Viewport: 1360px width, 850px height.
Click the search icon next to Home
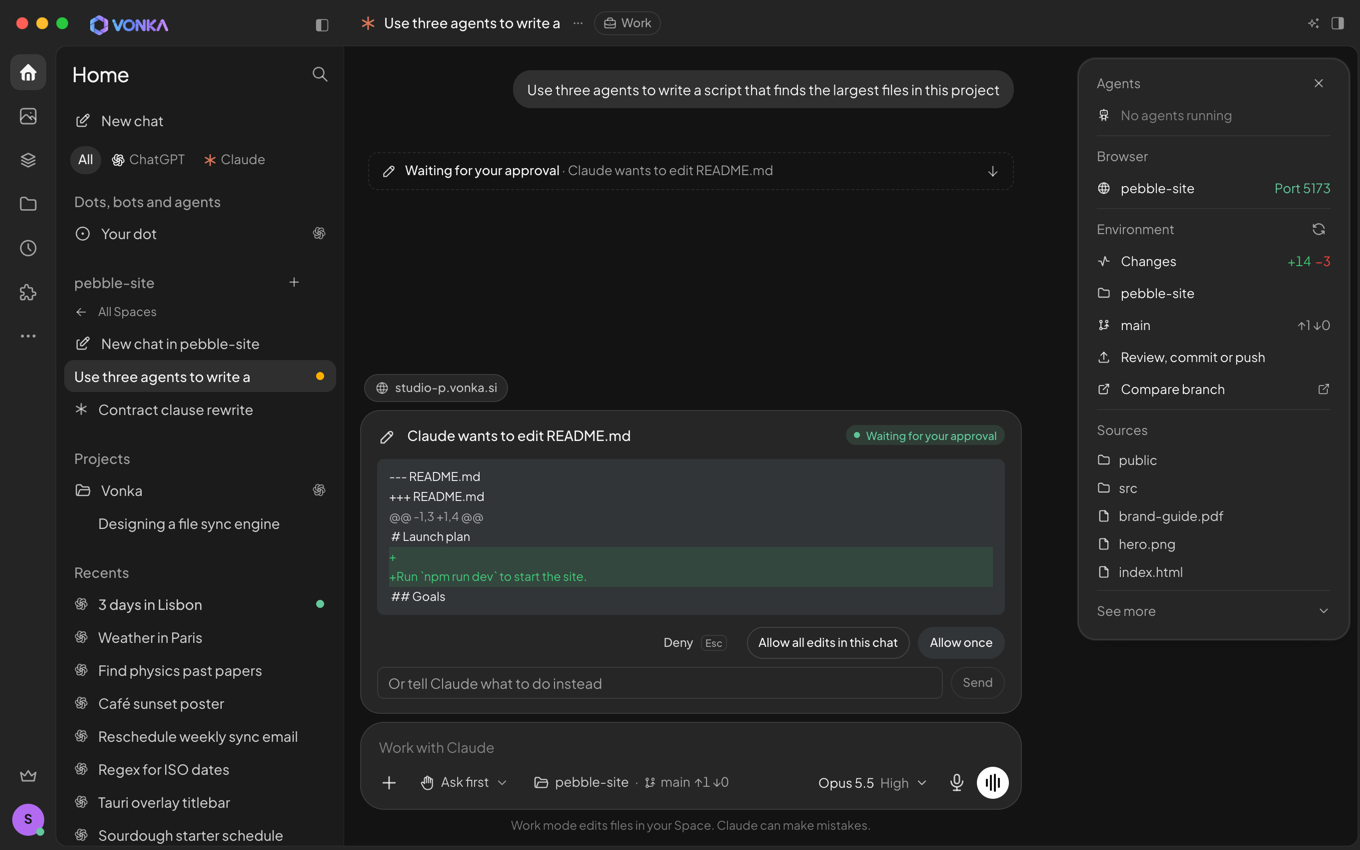coord(320,74)
